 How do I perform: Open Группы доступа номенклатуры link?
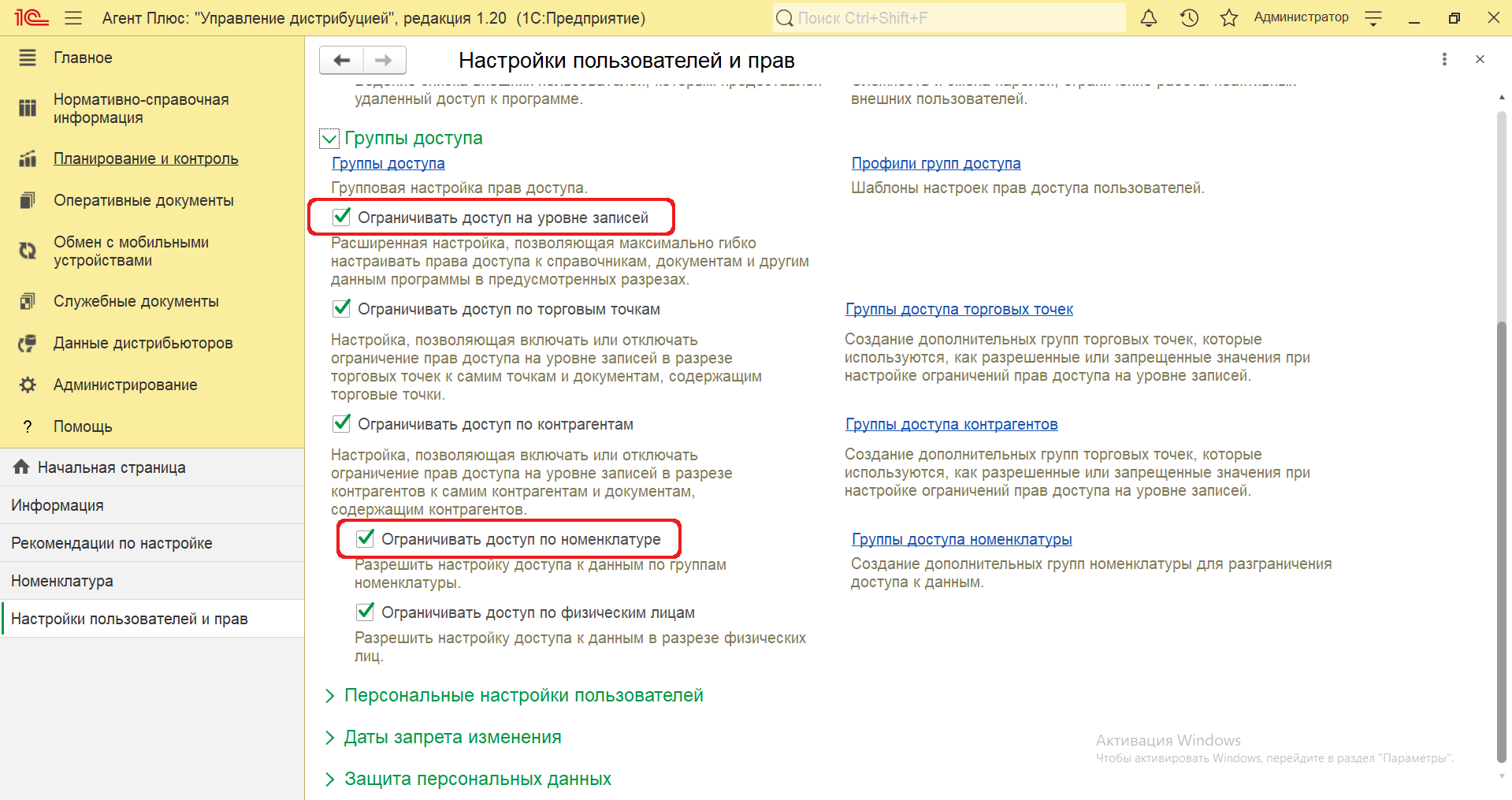click(961, 539)
